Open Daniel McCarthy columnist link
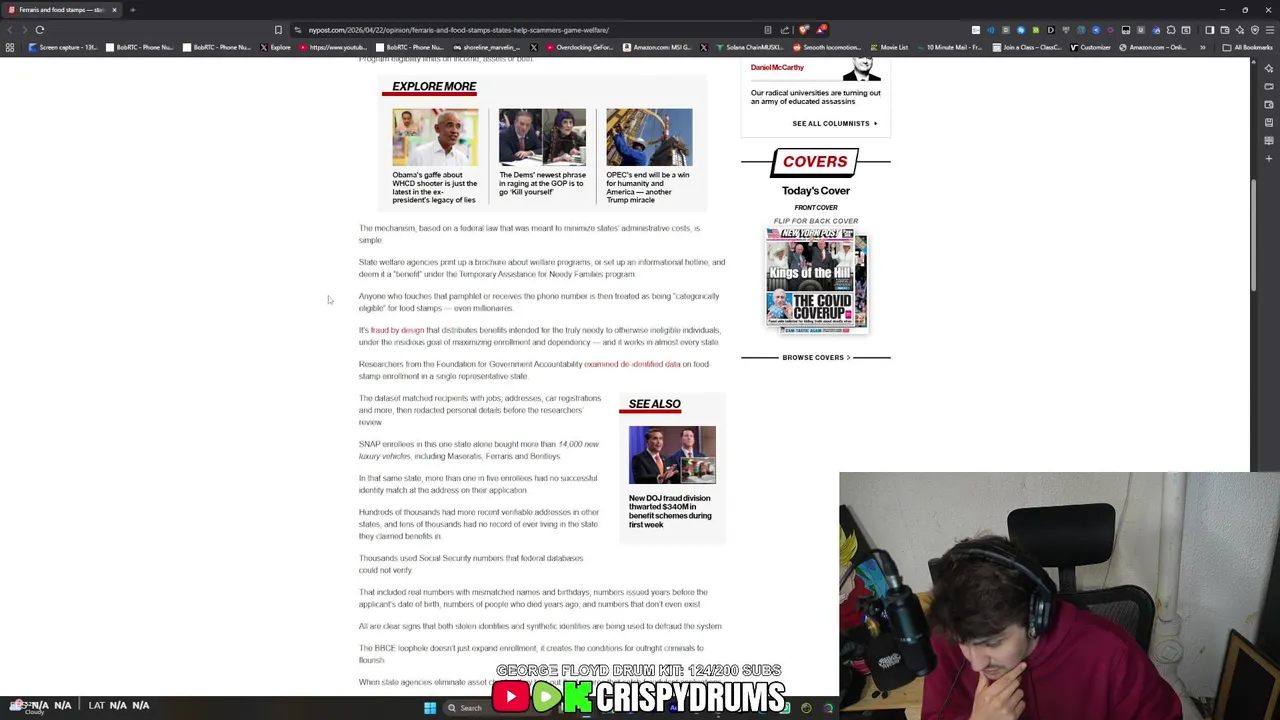The height and width of the screenshot is (720, 1280). pyautogui.click(x=777, y=67)
